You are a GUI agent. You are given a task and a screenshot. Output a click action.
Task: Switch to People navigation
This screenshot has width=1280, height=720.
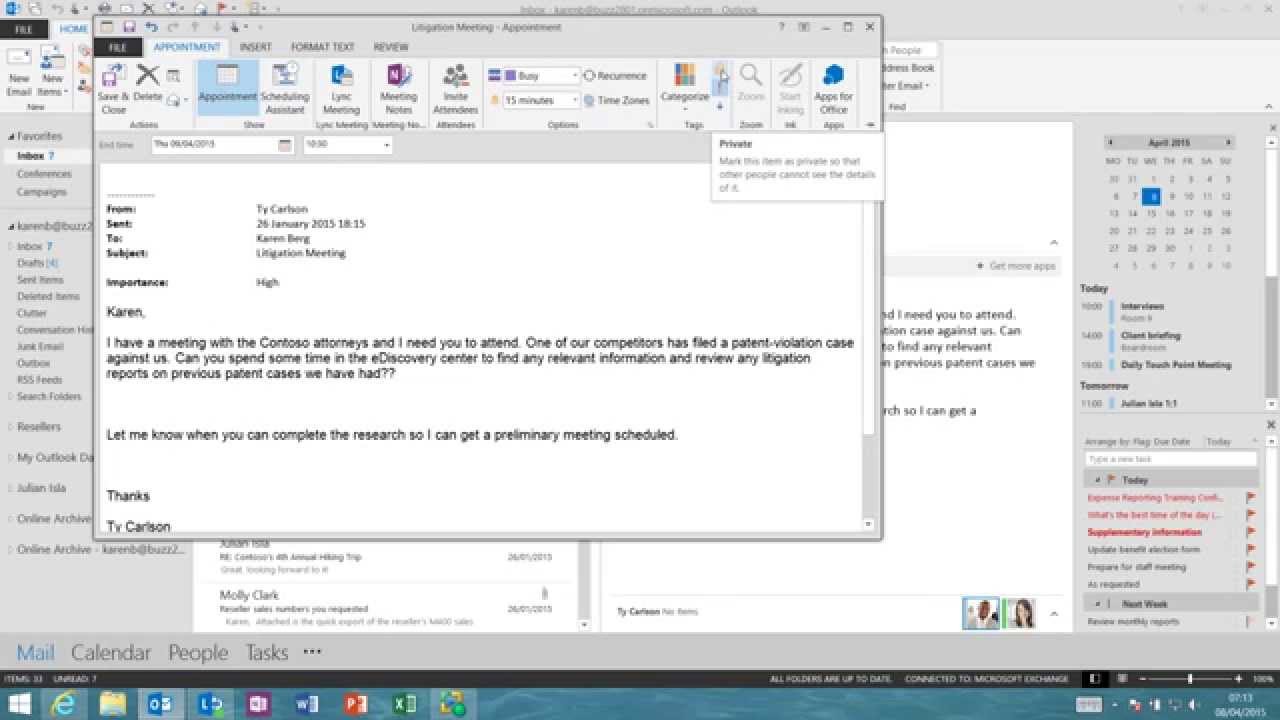tap(198, 652)
